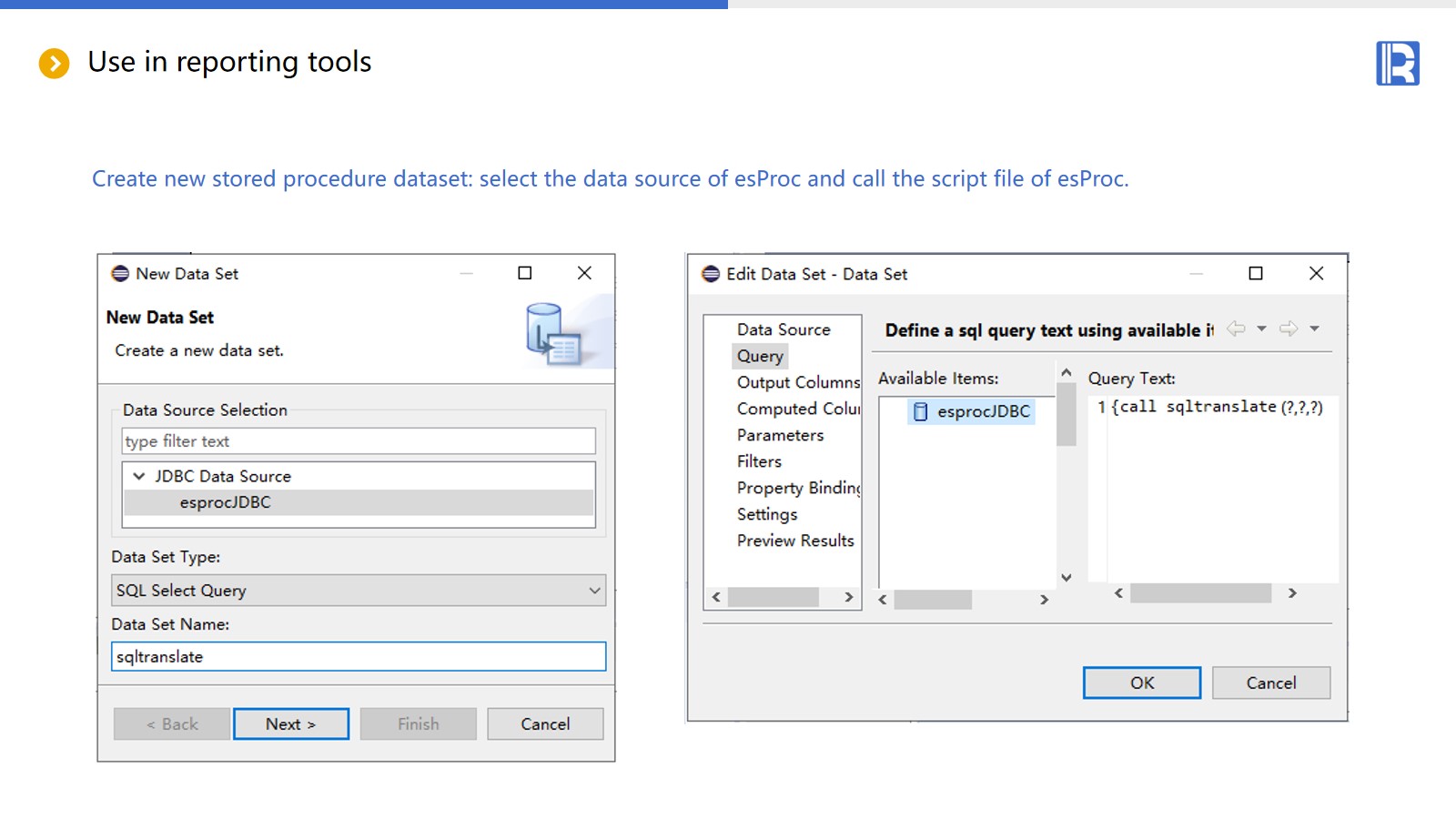Open the Parameters page
The width and height of the screenshot is (1456, 819).
pyautogui.click(x=780, y=435)
